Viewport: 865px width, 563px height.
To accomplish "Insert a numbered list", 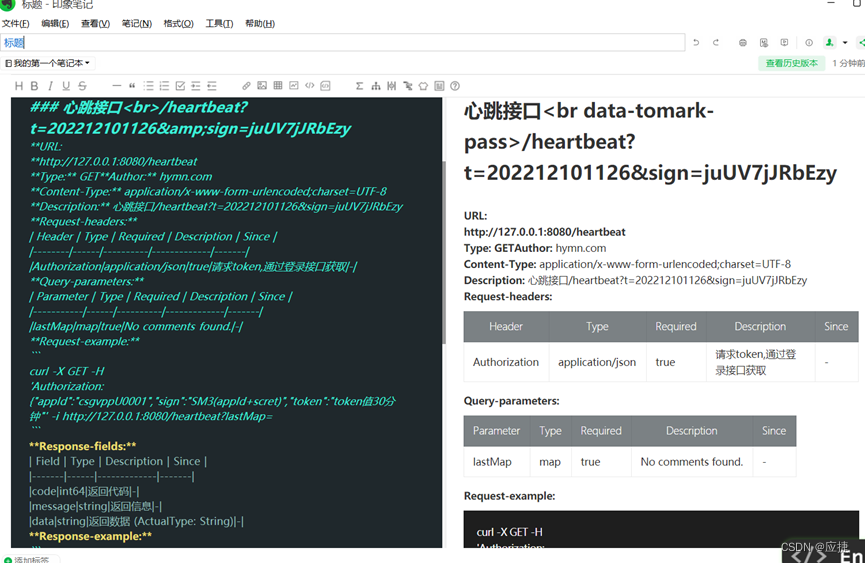I will (x=164, y=86).
